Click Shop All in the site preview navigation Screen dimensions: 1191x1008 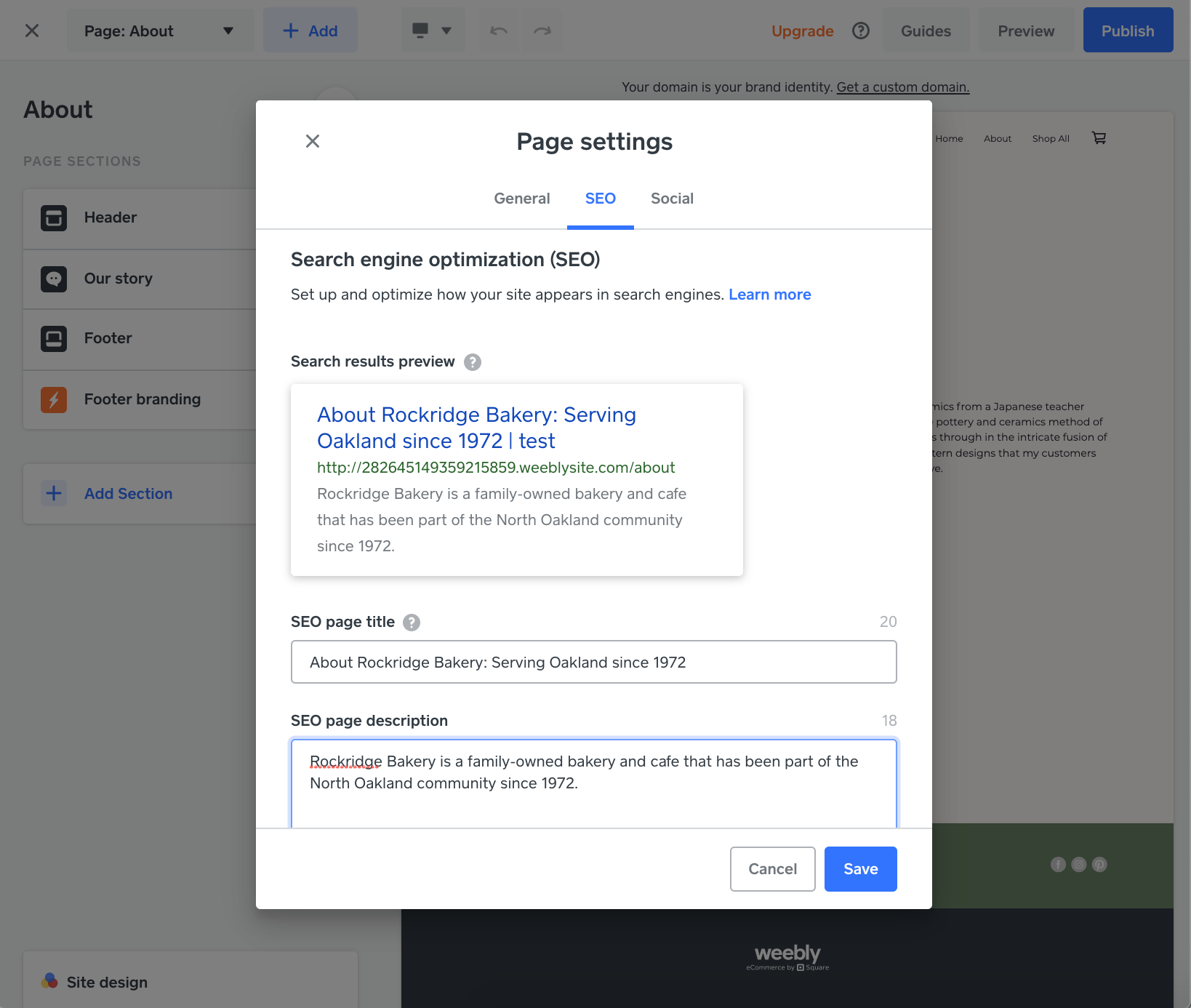(x=1051, y=139)
